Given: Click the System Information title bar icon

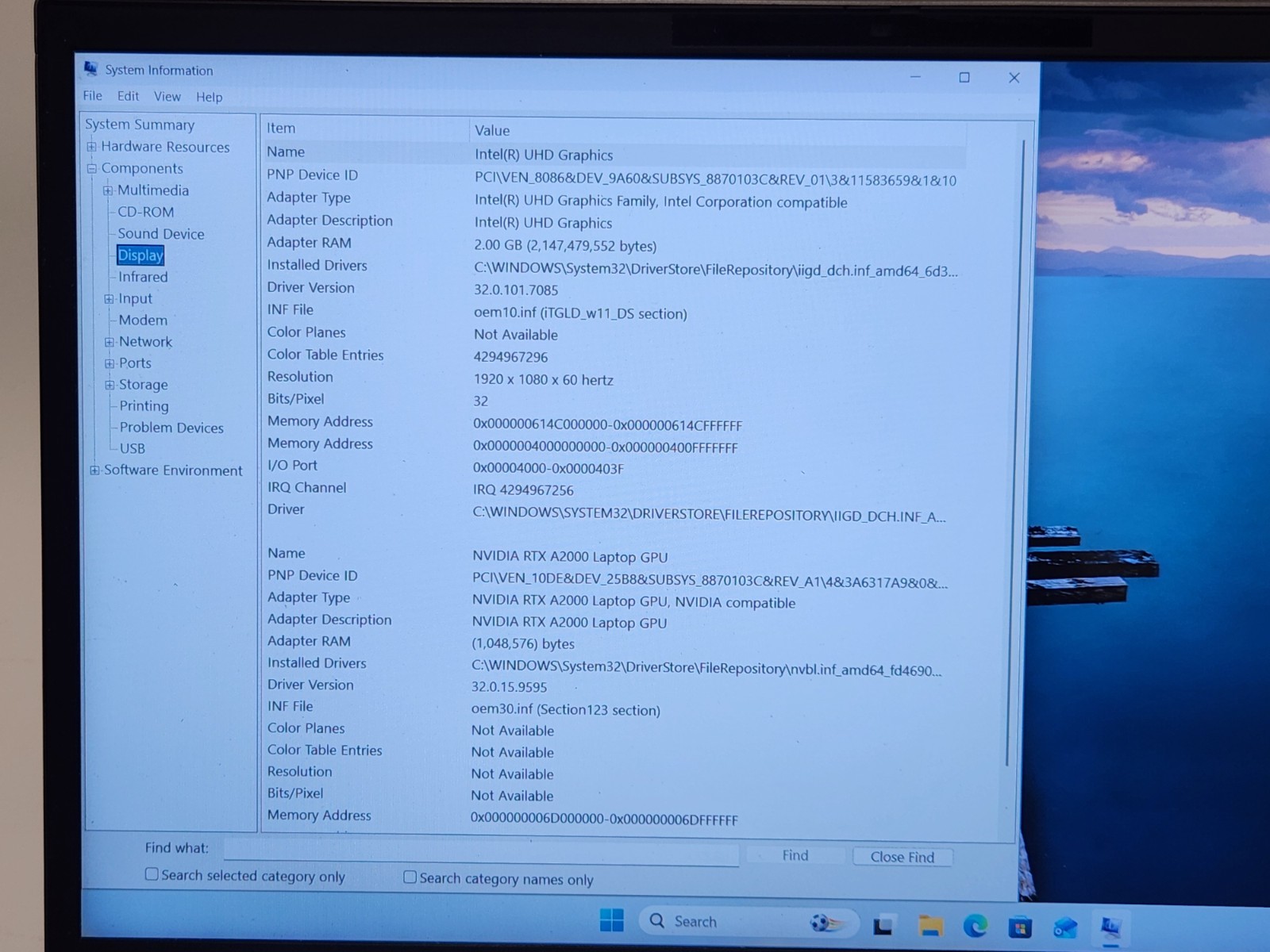Looking at the screenshot, I should point(91,69).
